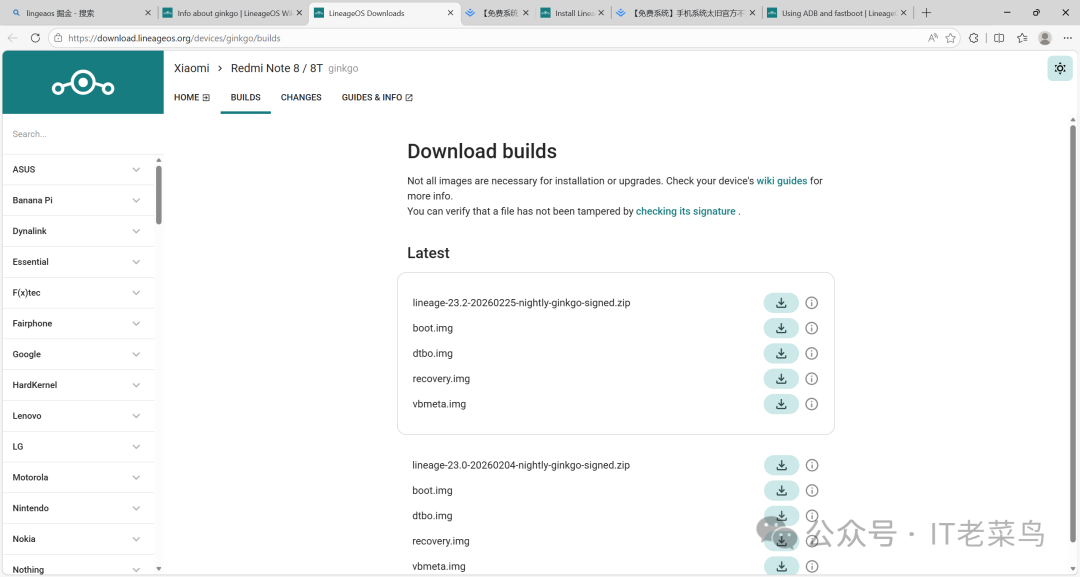Switch to 'Install Linea' browser tab
Image resolution: width=1080 pixels, height=577 pixels.
572,13
